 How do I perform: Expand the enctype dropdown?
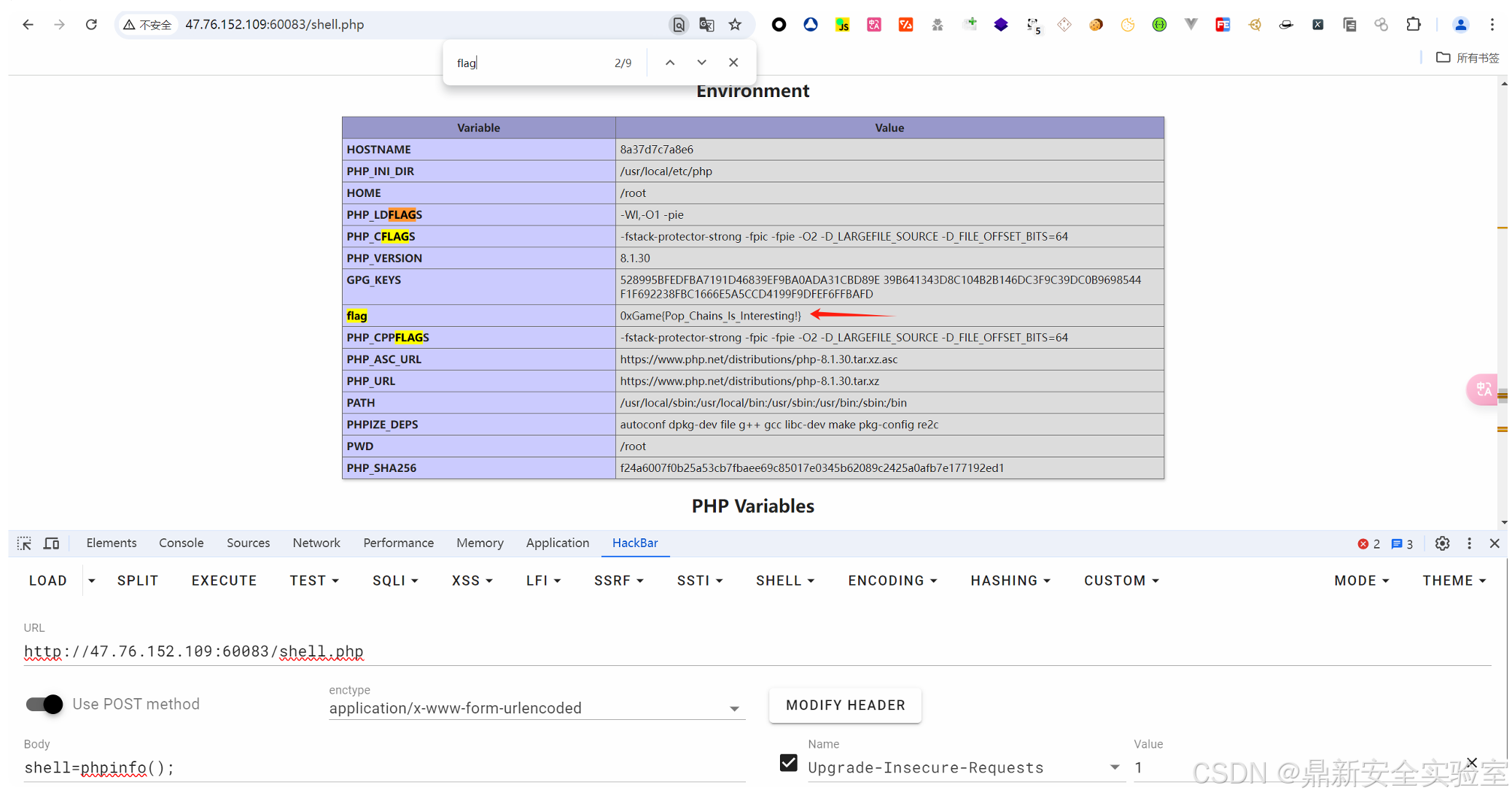tap(734, 709)
